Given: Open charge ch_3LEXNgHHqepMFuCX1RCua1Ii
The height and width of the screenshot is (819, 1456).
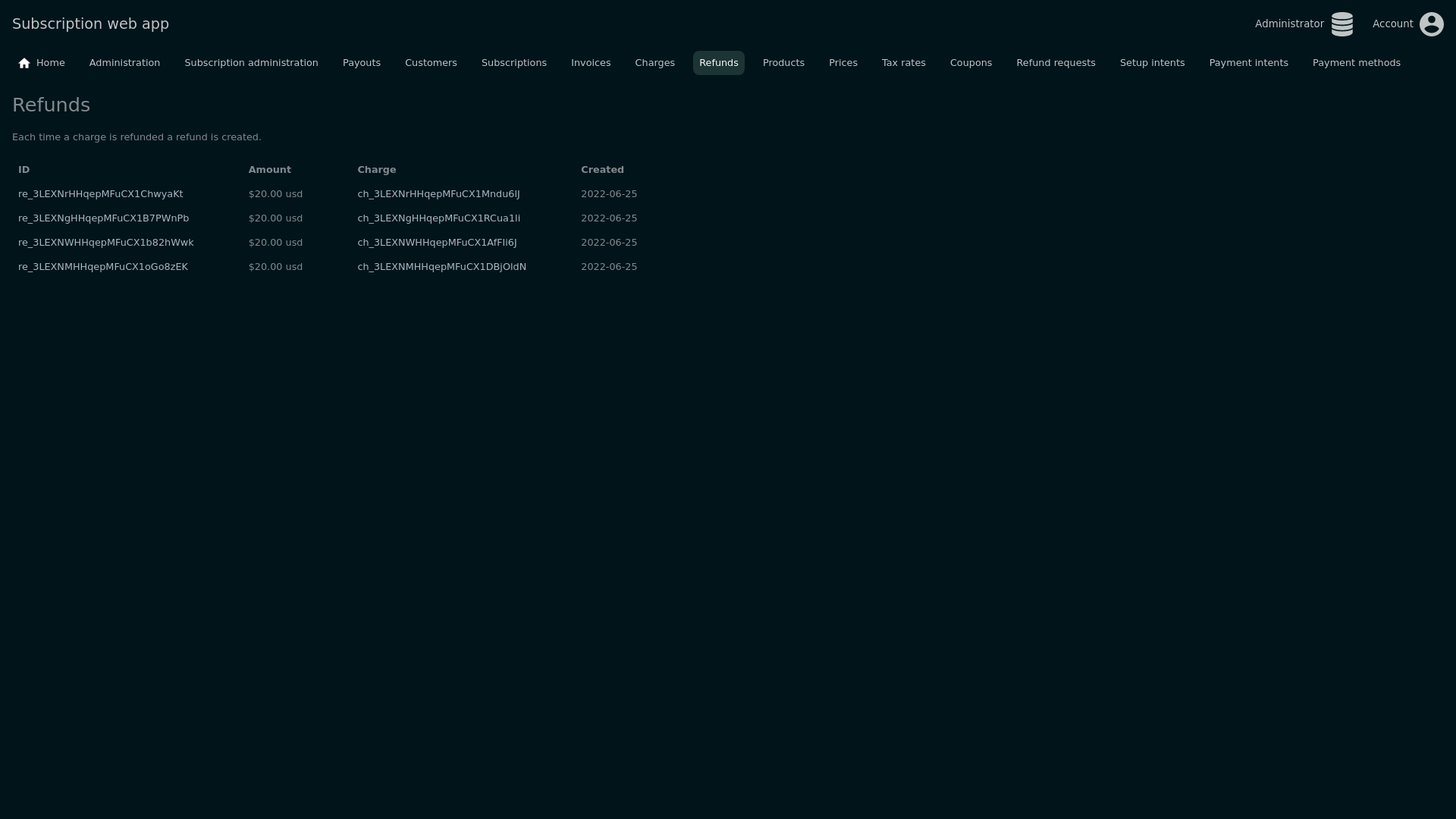Looking at the screenshot, I should click(x=438, y=218).
